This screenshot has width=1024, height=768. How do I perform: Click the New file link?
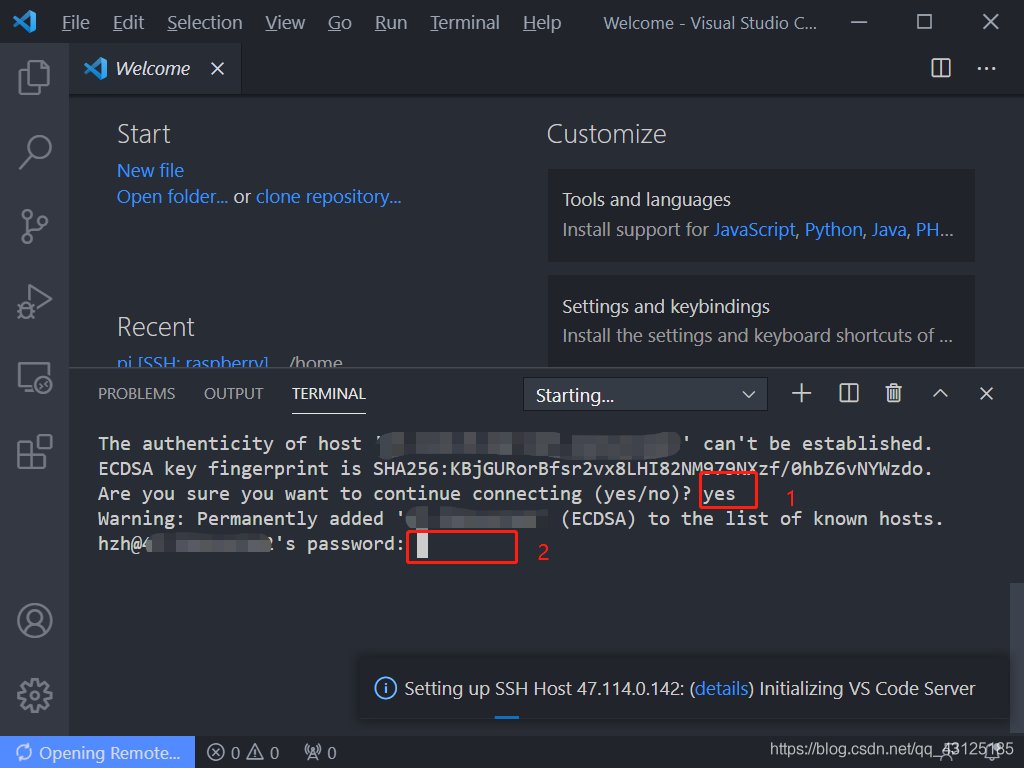[150, 170]
